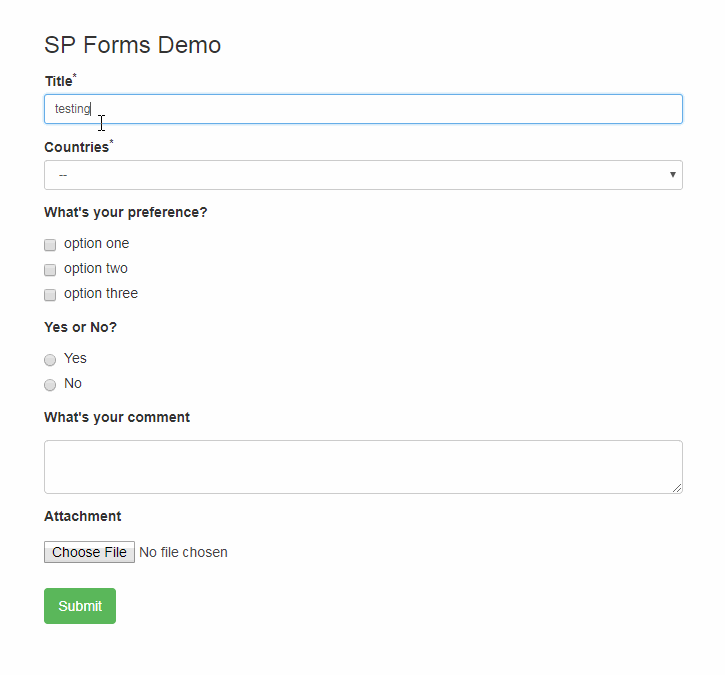Click the "option three" label text
The height and width of the screenshot is (675, 725).
point(101,294)
